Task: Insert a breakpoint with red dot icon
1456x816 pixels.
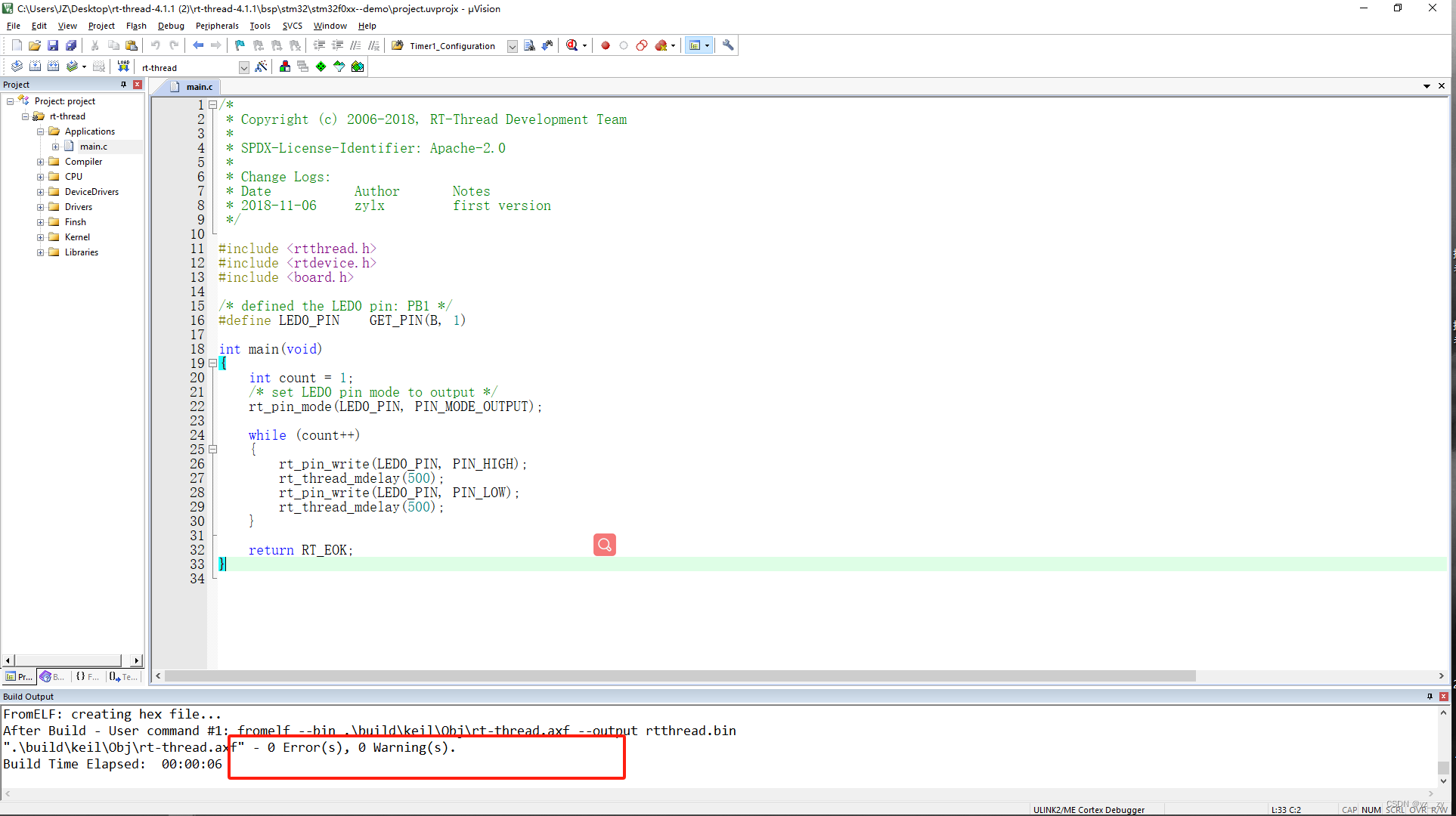Action: 606,45
